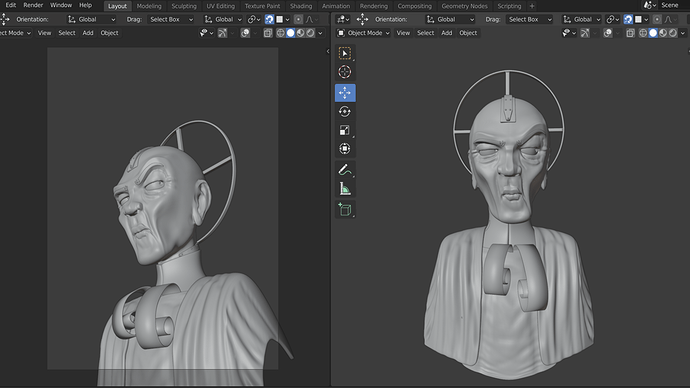Toggle gizmo display in the right viewport
The image size is (690, 388).
[584, 33]
